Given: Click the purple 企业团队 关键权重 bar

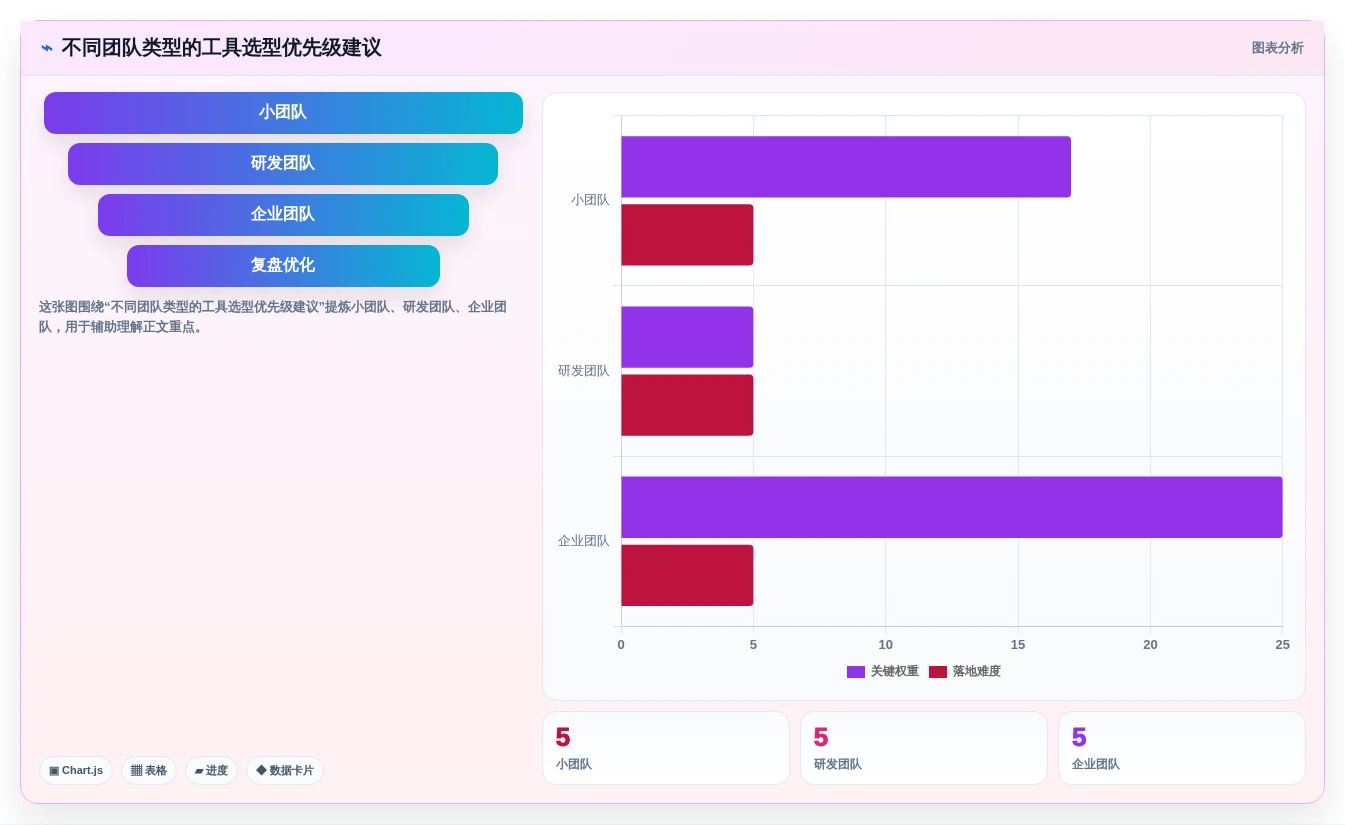Looking at the screenshot, I should [x=952, y=507].
